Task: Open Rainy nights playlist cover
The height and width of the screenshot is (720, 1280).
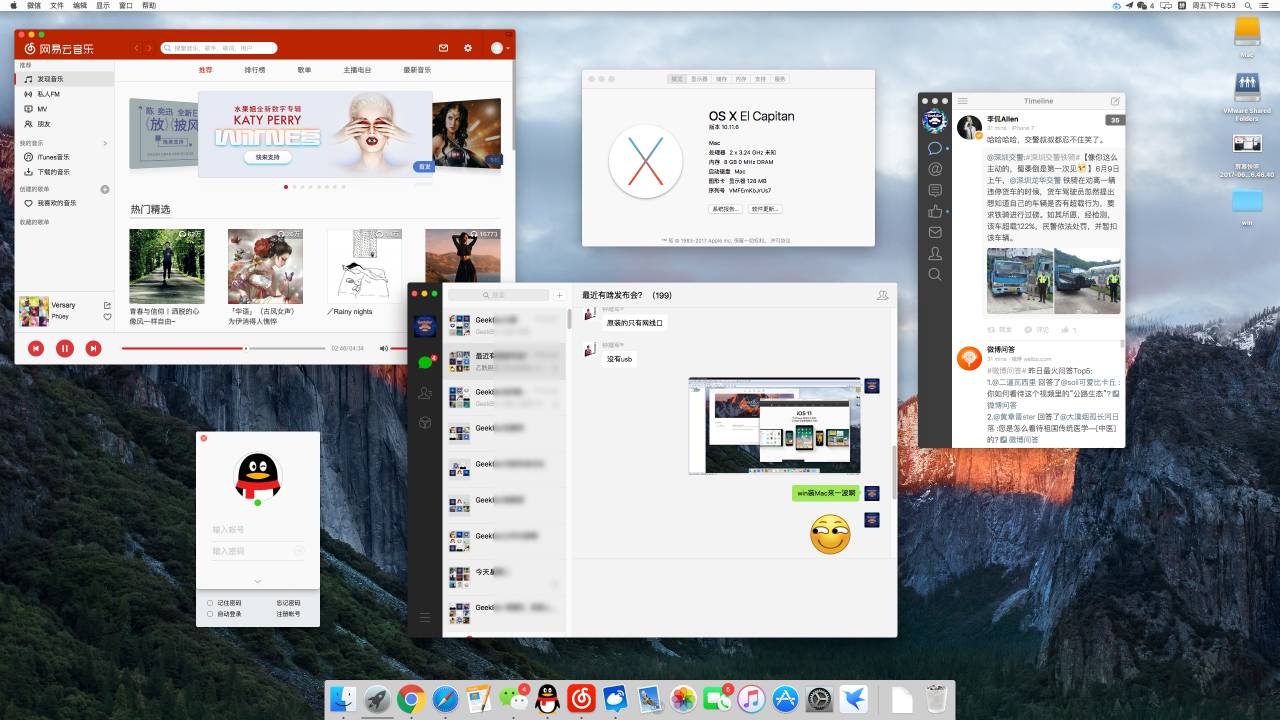Action: pos(364,266)
